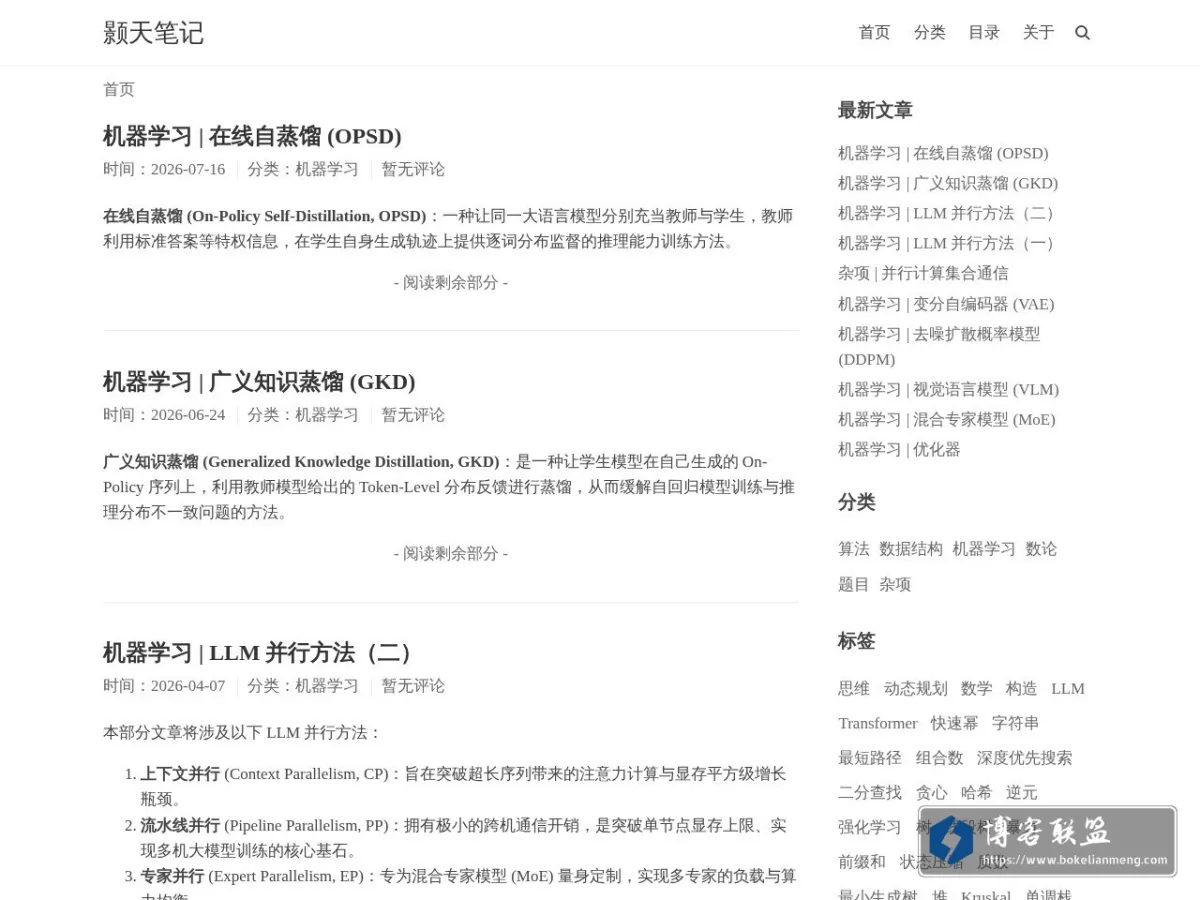Image resolution: width=1200 pixels, height=900 pixels.
Task: Click the 构造 tag
Action: (x=1021, y=688)
